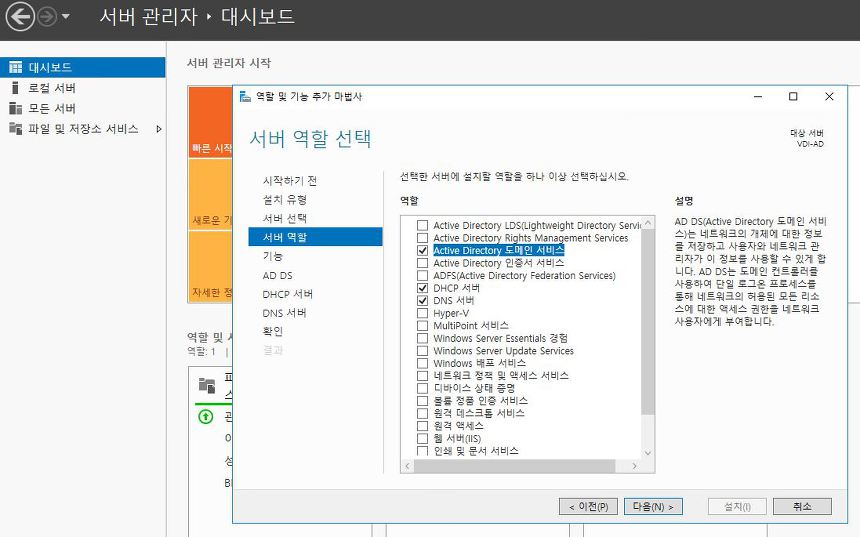This screenshot has height=537, width=860.
Task: Uncheck Active Directory 도메인 서비스 checkbox
Action: pos(422,251)
